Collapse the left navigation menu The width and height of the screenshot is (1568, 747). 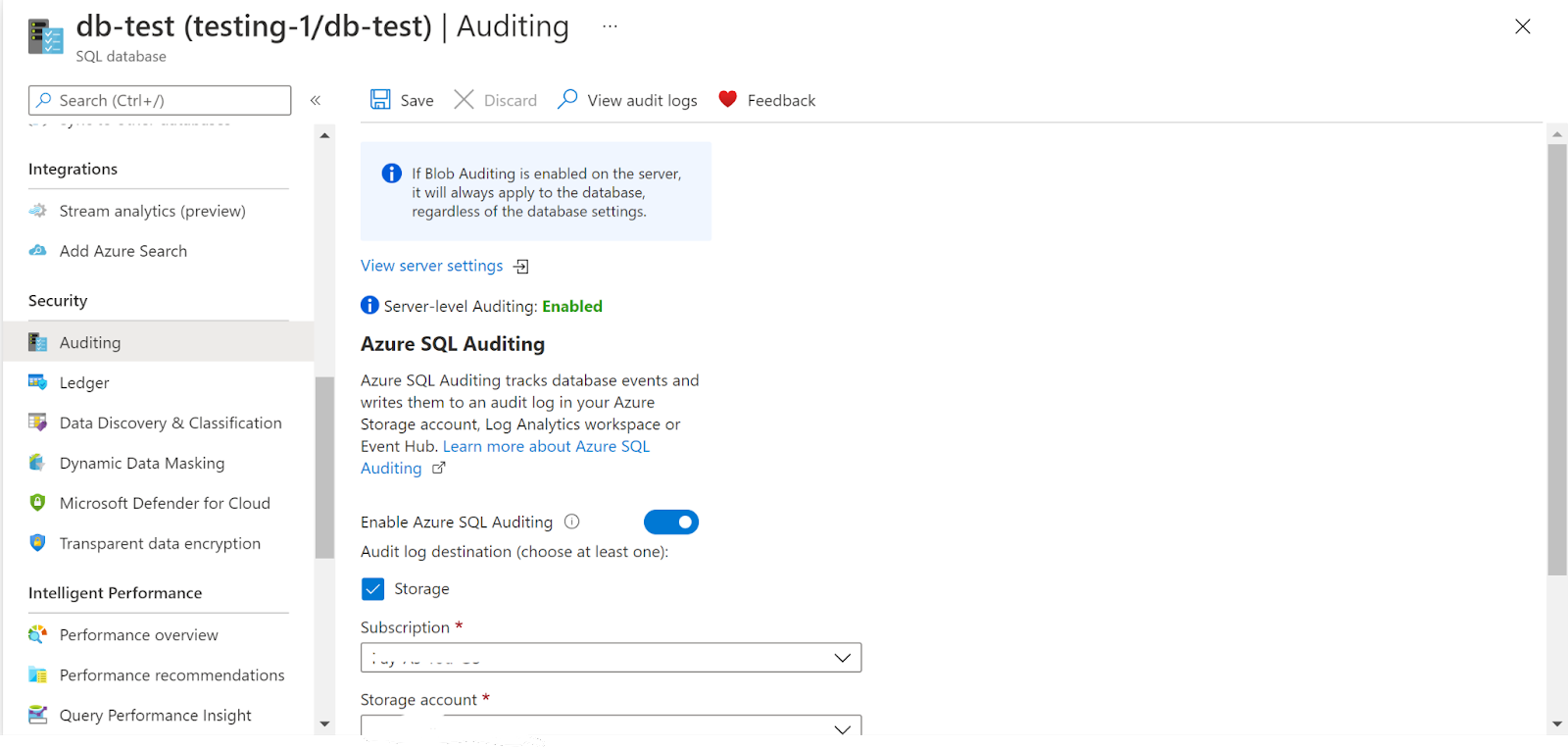(x=316, y=100)
